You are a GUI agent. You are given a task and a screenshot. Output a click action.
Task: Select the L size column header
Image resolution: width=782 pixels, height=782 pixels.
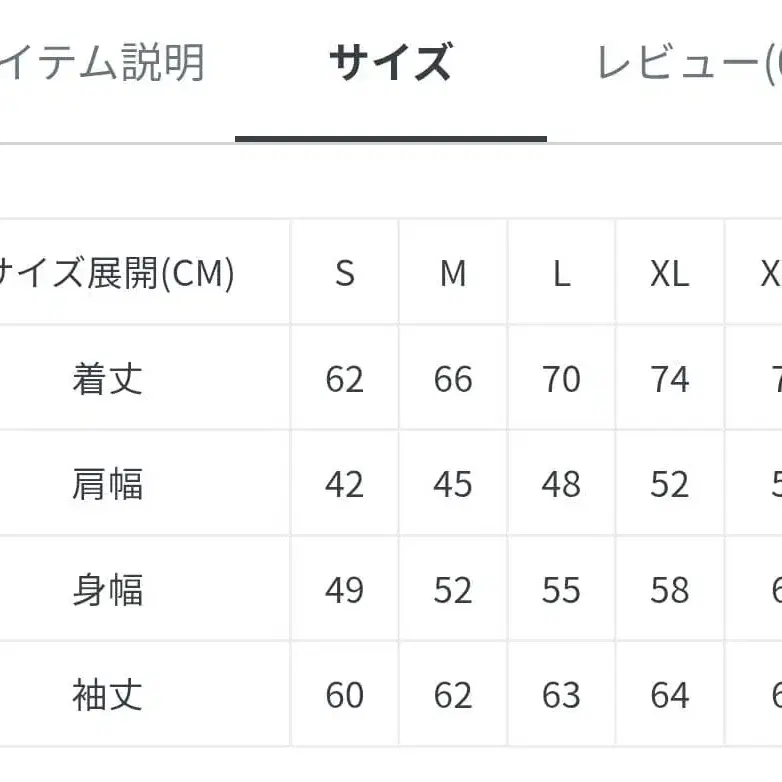[561, 273]
